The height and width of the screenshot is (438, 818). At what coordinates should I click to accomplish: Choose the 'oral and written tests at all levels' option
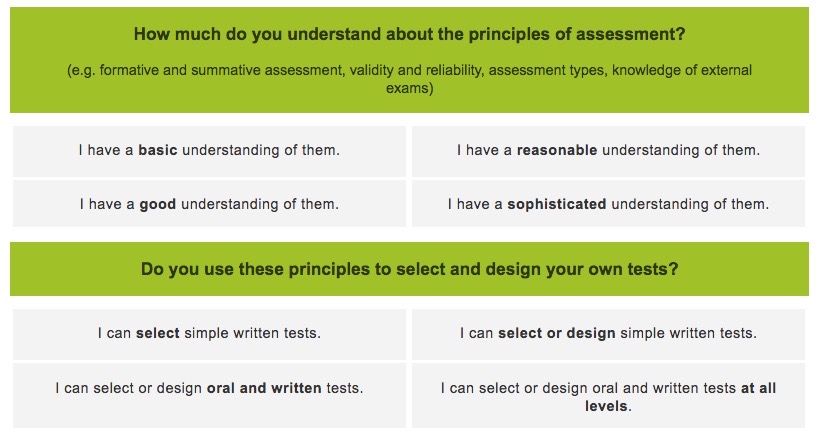[x=608, y=396]
